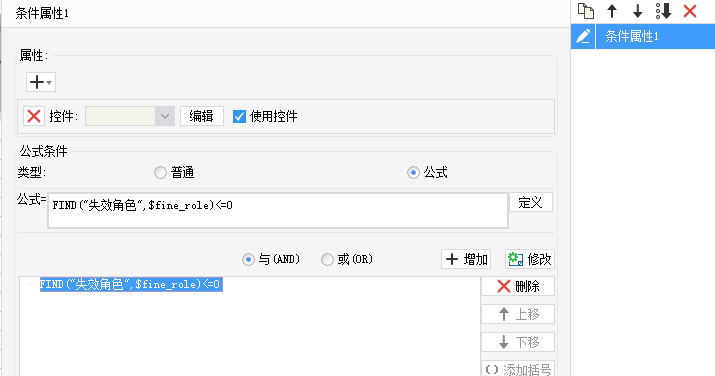Click the 增加 button

(x=466, y=259)
